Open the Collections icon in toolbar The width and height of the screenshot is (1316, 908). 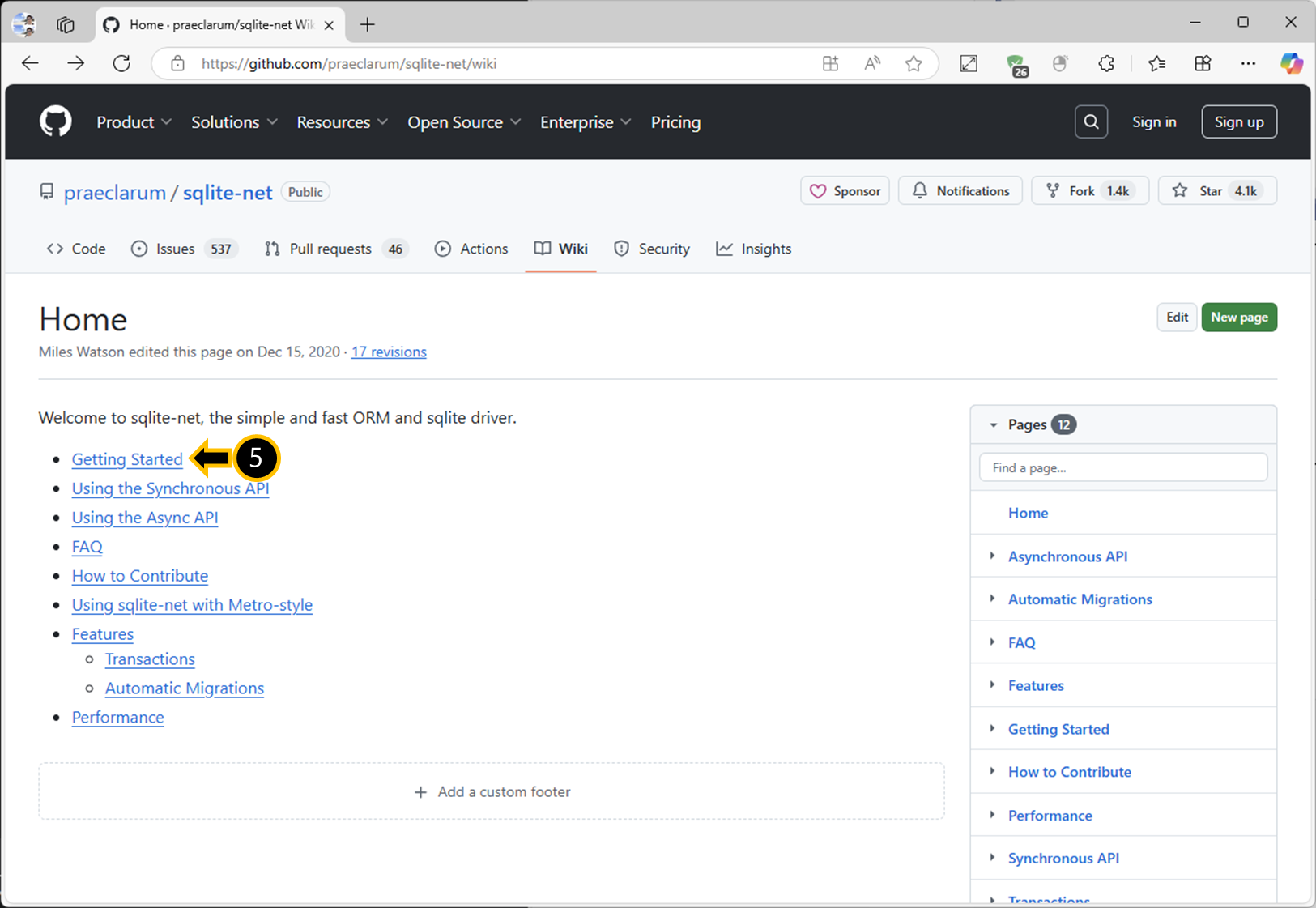[1203, 63]
